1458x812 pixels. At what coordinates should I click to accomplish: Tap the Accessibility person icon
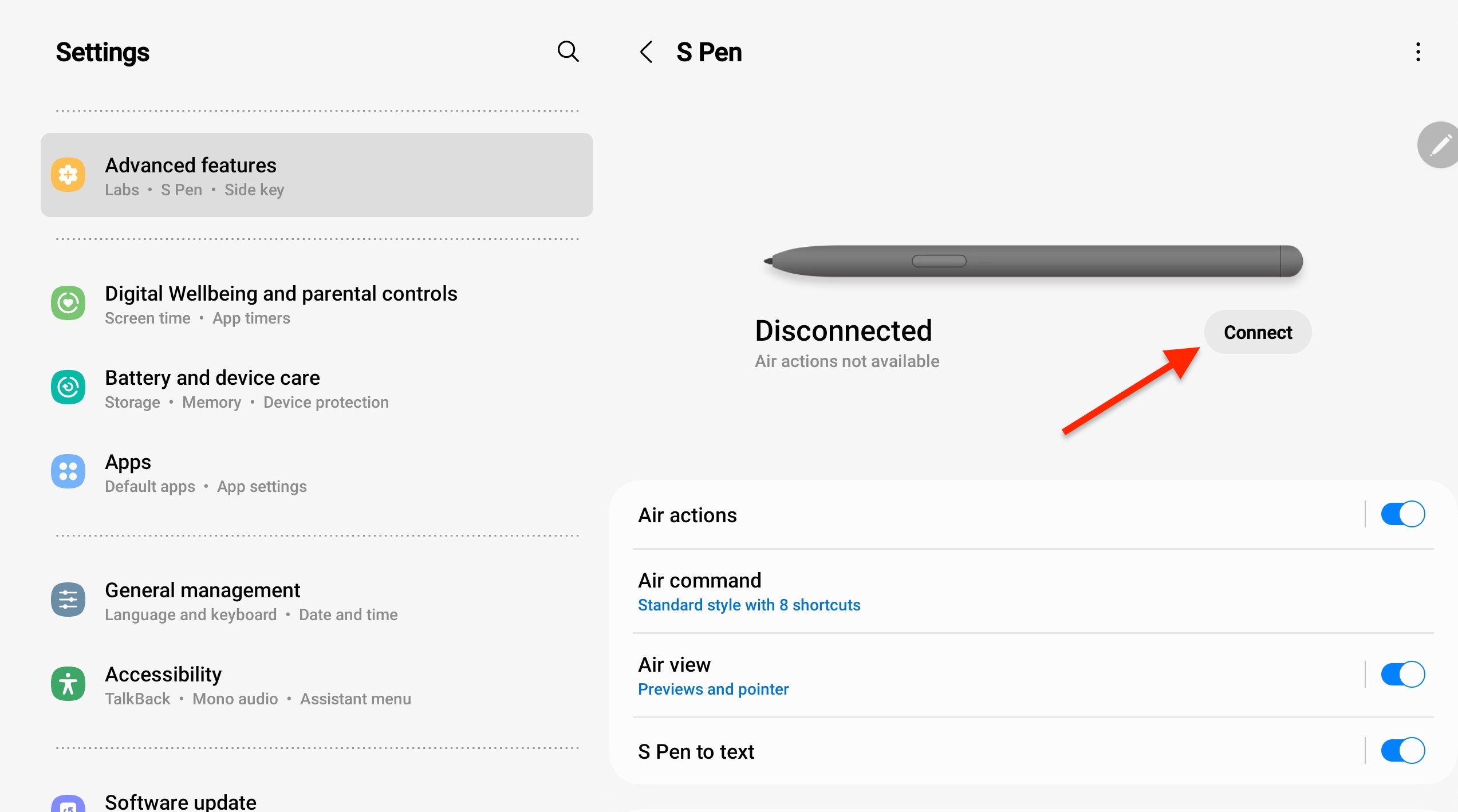pyautogui.click(x=68, y=684)
